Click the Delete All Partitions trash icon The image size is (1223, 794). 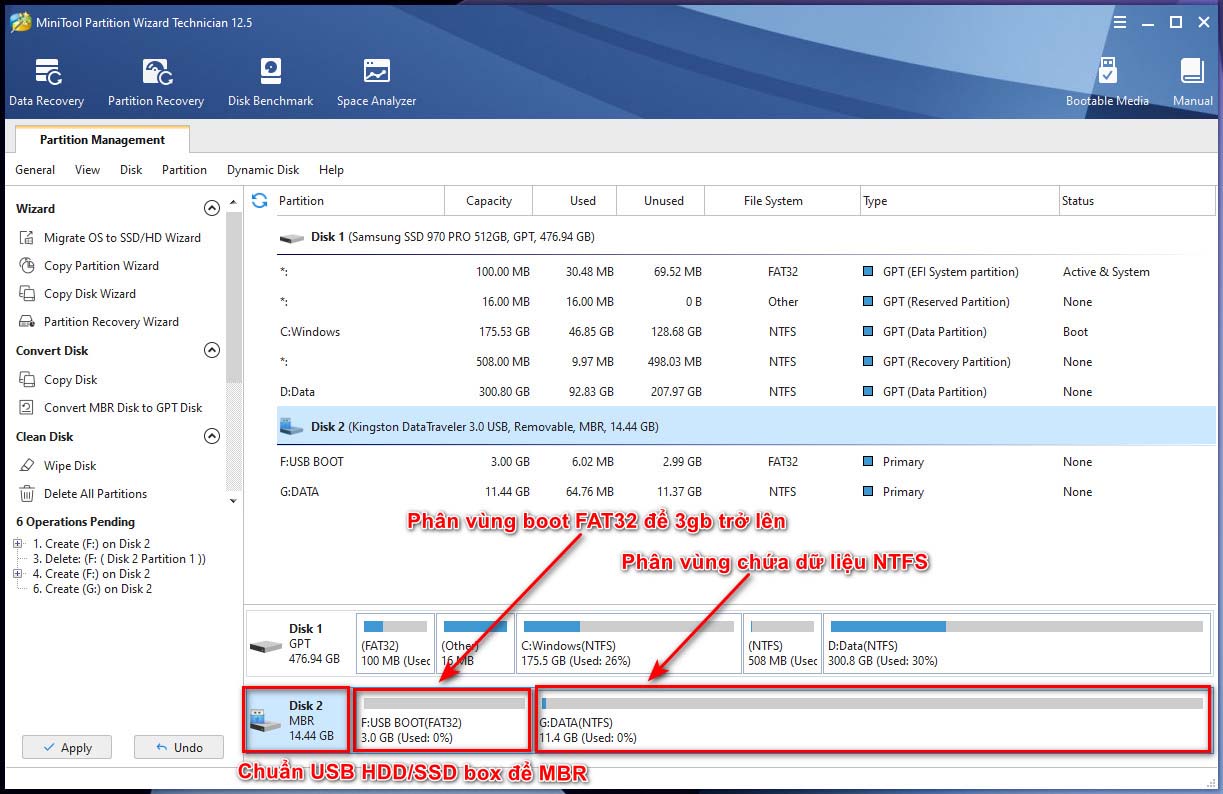tap(27, 494)
